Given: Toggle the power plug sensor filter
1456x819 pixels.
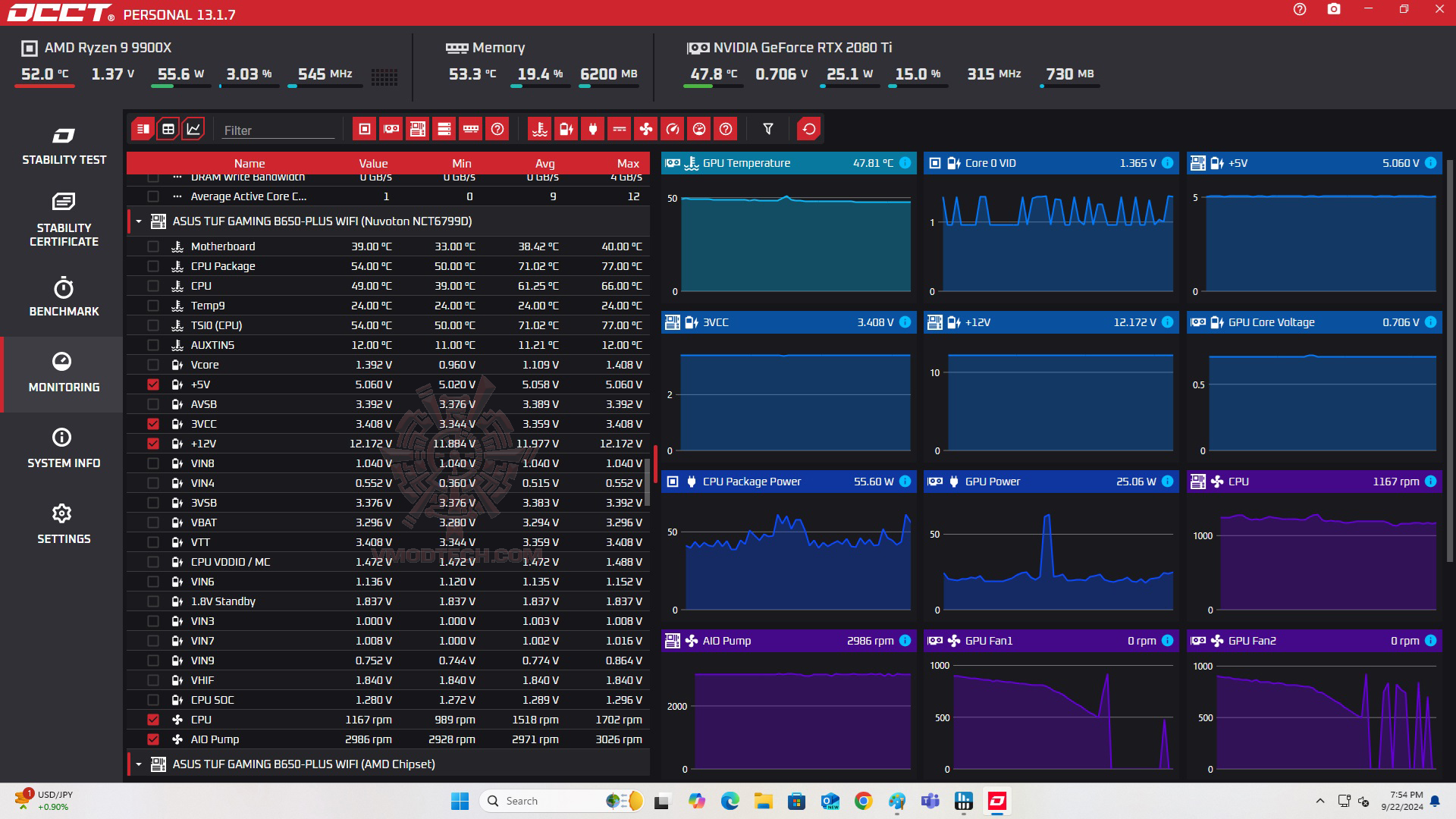Looking at the screenshot, I should 593,129.
